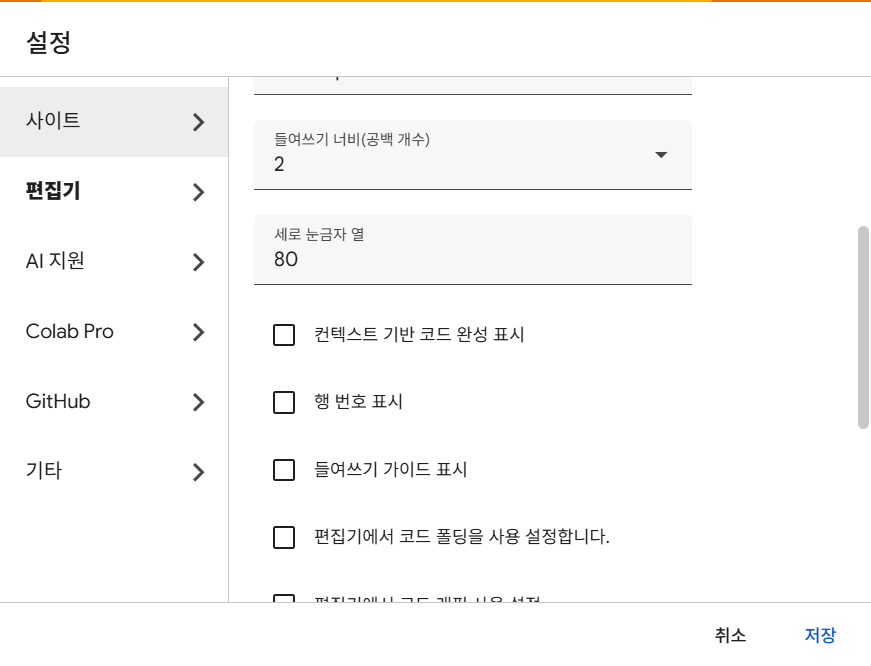Image resolution: width=871 pixels, height=666 pixels.
Task: Click the chevron arrow next to 기타
Action: click(x=198, y=472)
